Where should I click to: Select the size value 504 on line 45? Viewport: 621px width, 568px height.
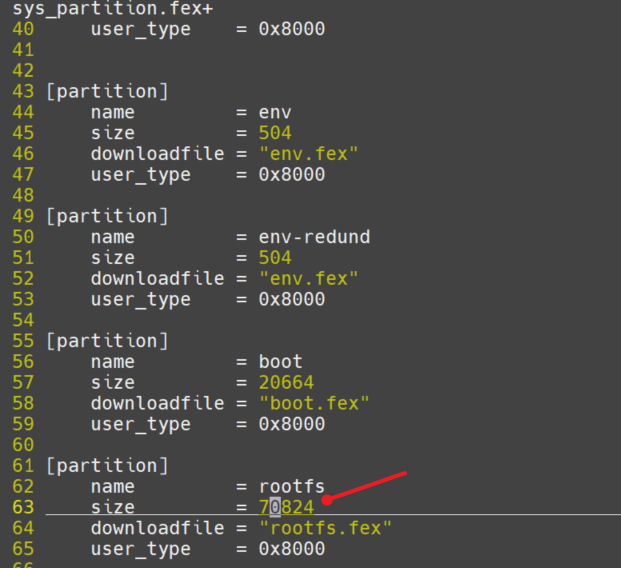pyautogui.click(x=275, y=133)
